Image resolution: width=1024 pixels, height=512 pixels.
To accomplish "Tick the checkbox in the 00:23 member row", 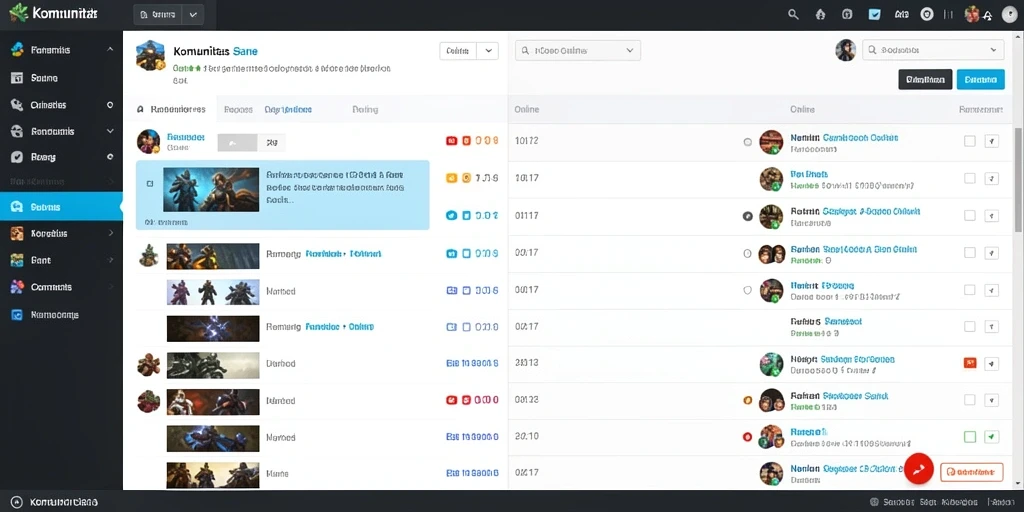I will 970,400.
